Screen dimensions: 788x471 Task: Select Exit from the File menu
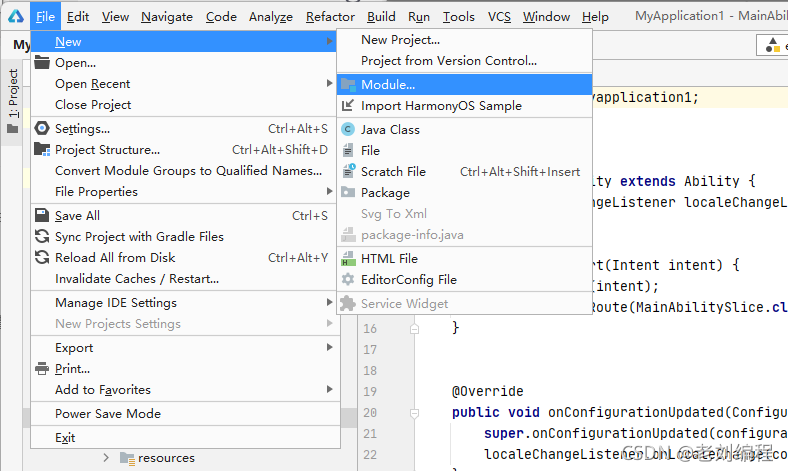tap(185, 438)
